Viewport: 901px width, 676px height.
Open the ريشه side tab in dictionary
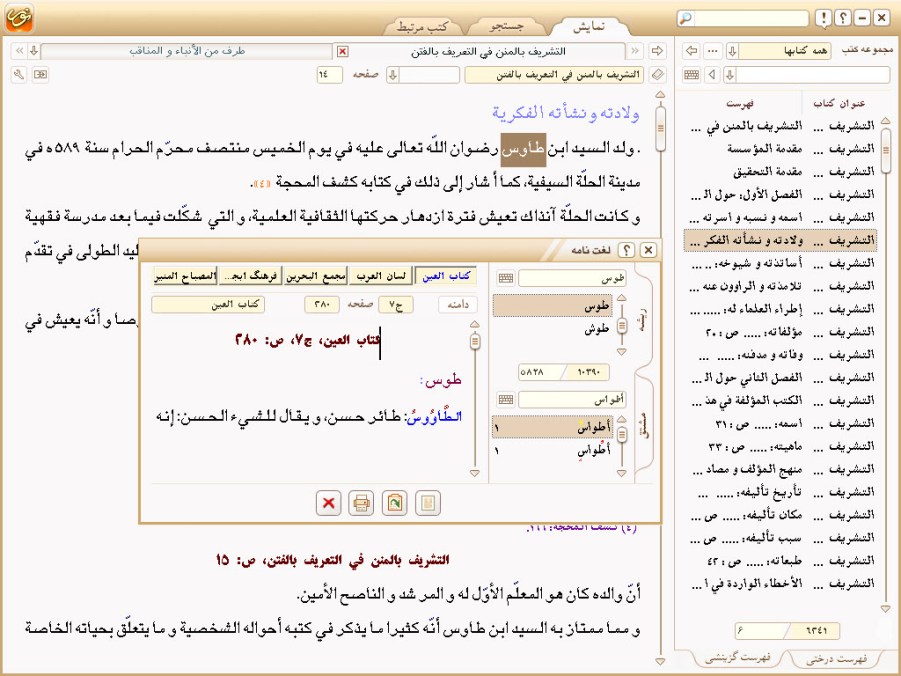[644, 318]
